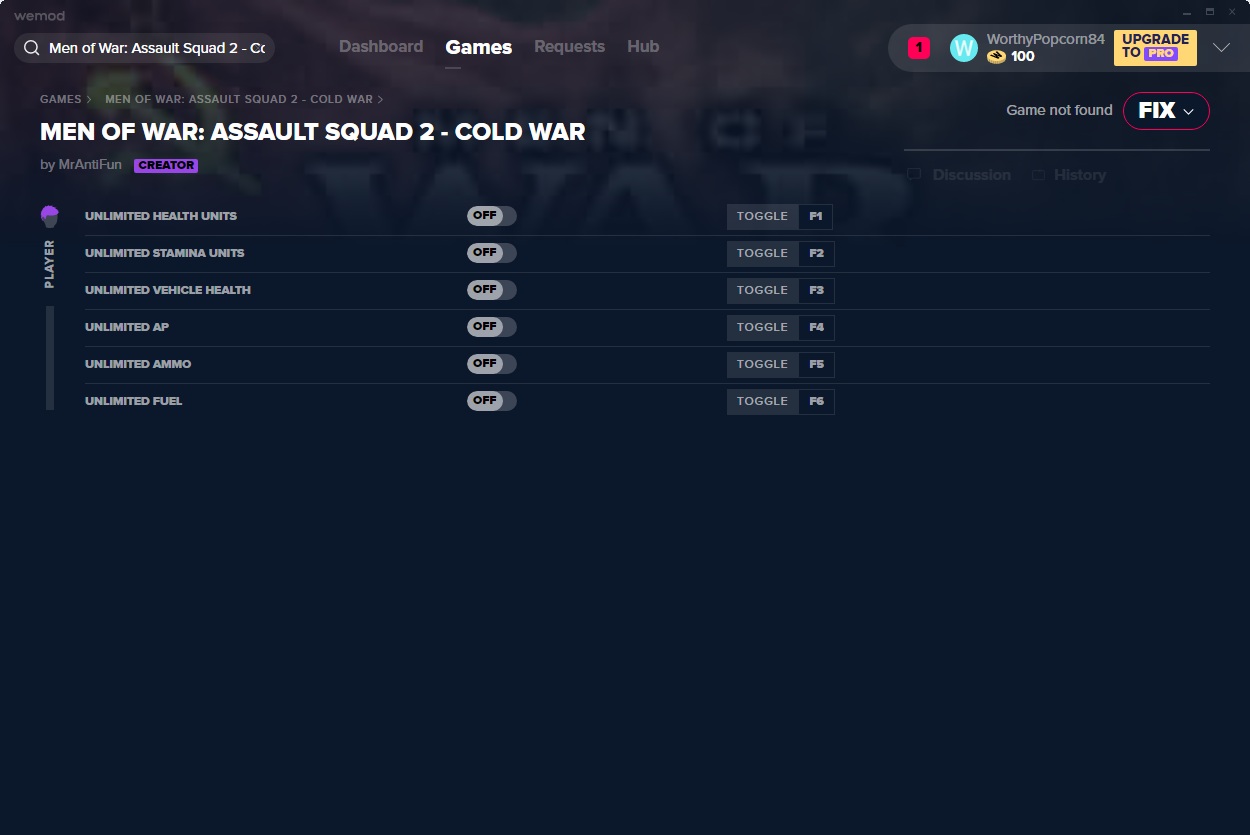Click the category scrollbar under Player

[50, 358]
